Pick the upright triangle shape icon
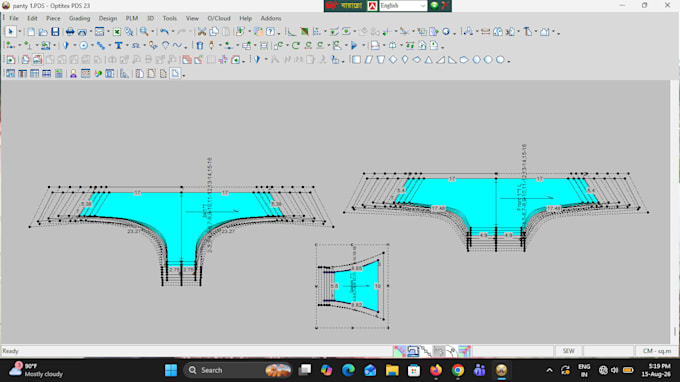Viewport: 680px width, 382px height. pyautogui.click(x=428, y=60)
